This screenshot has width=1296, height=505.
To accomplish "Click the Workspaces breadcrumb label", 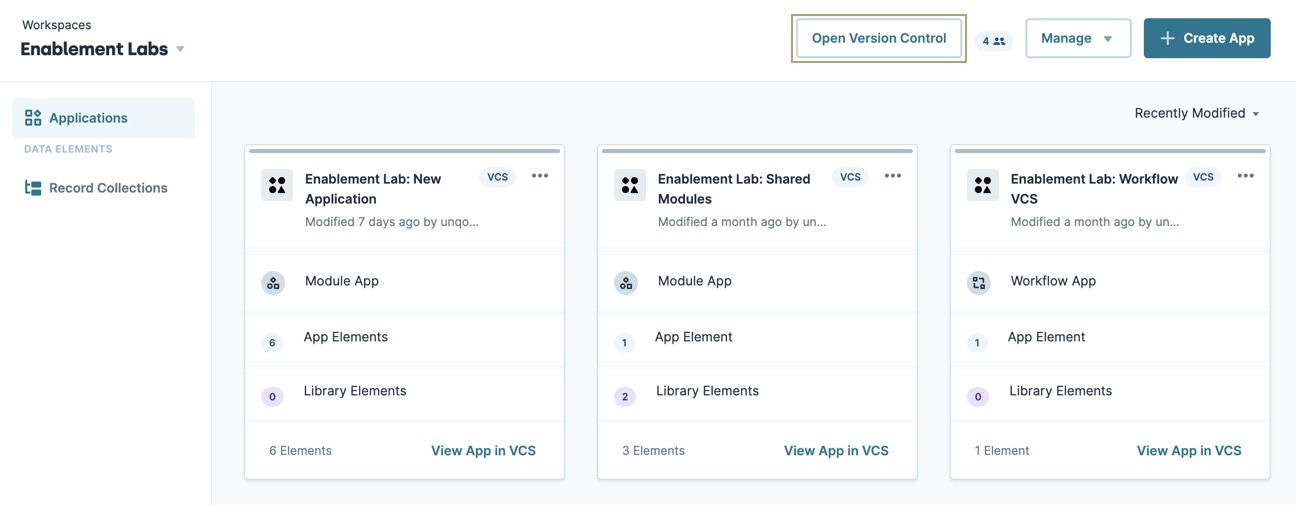I will pos(56,25).
